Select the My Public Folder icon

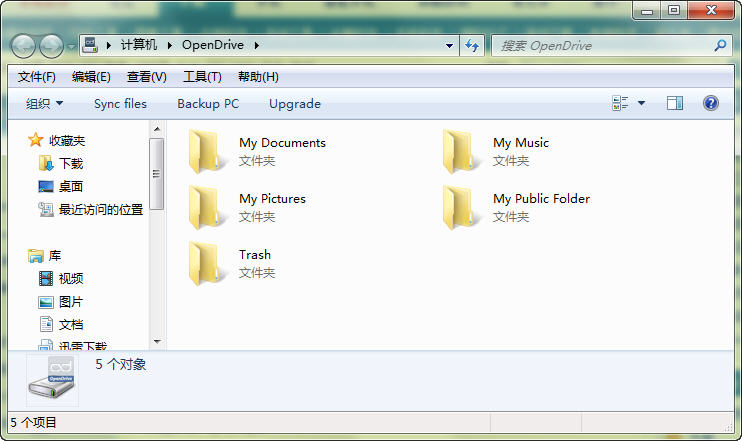tap(462, 208)
